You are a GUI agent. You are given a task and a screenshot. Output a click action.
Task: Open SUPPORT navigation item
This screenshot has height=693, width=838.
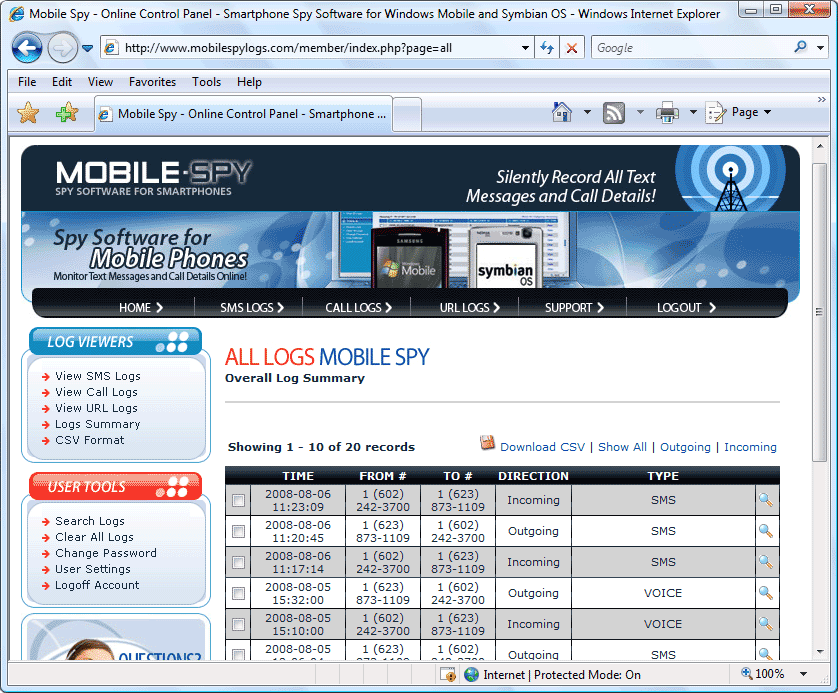[x=574, y=308]
